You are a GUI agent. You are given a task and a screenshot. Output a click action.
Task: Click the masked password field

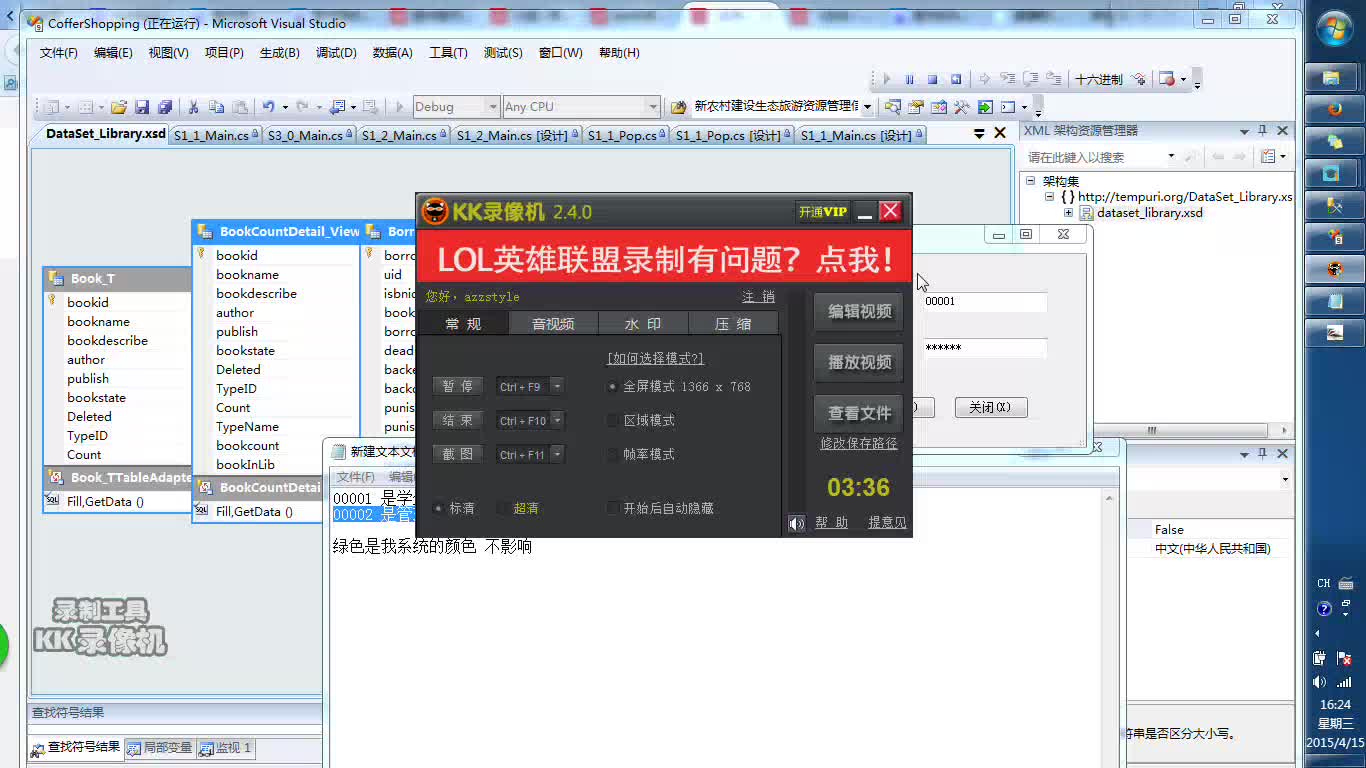(x=985, y=348)
